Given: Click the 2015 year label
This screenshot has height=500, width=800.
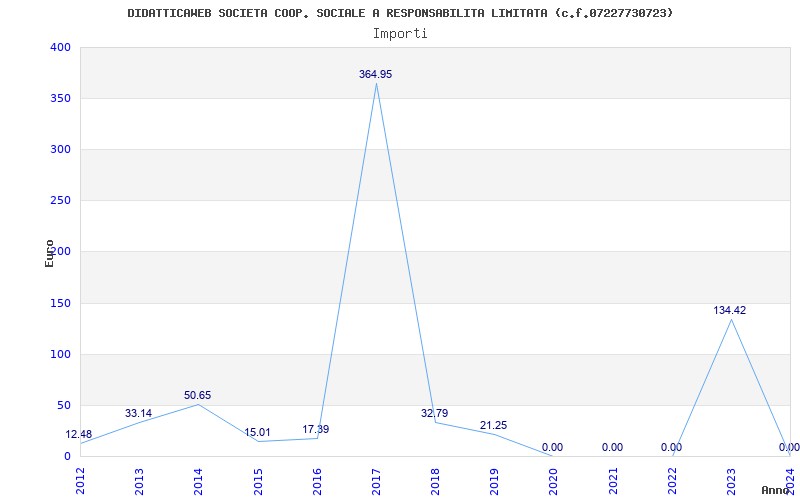Looking at the screenshot, I should [x=258, y=481].
